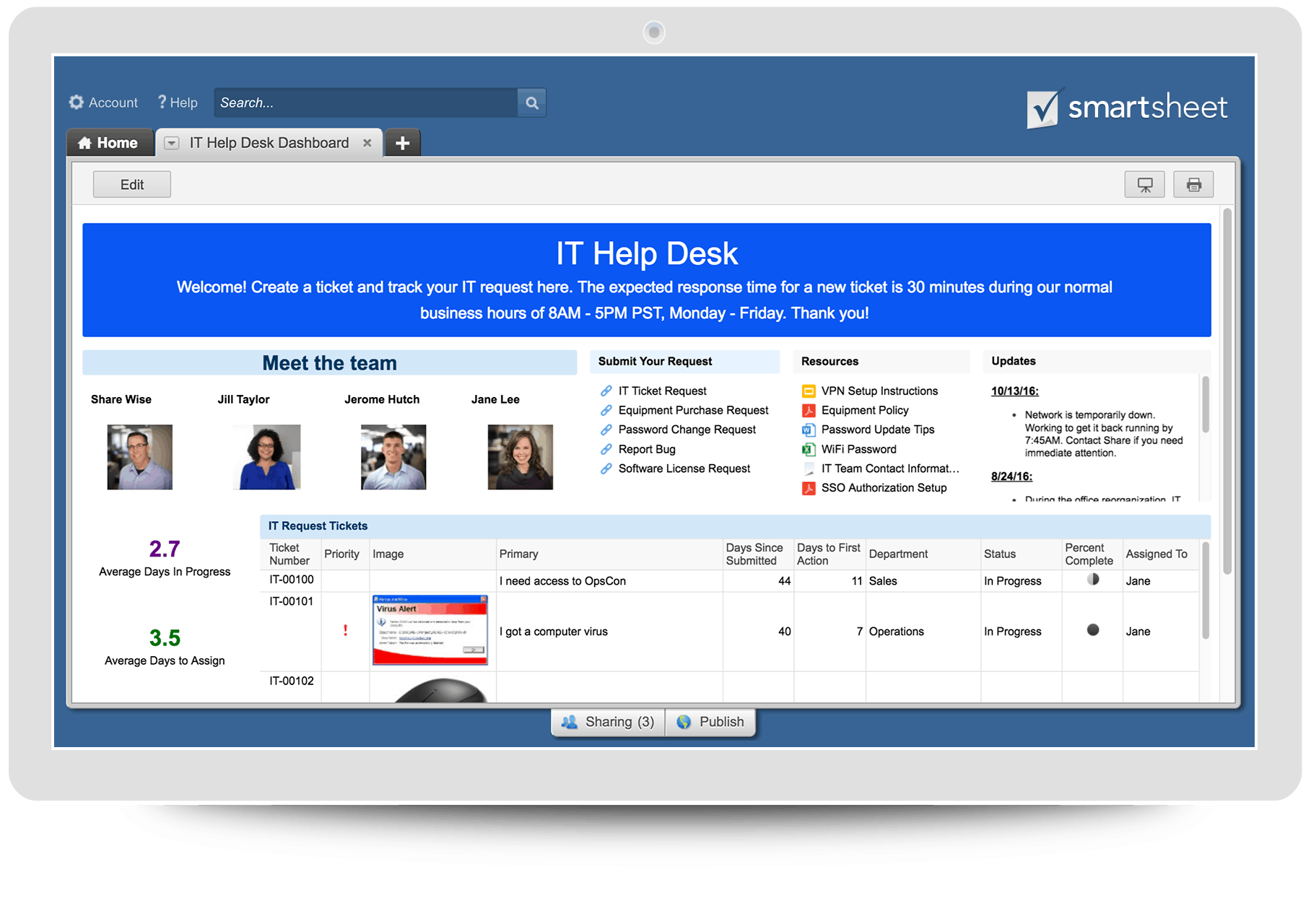Image resolution: width=1311 pixels, height=924 pixels.
Task: Click the presentation view icon
Action: pyautogui.click(x=1144, y=184)
